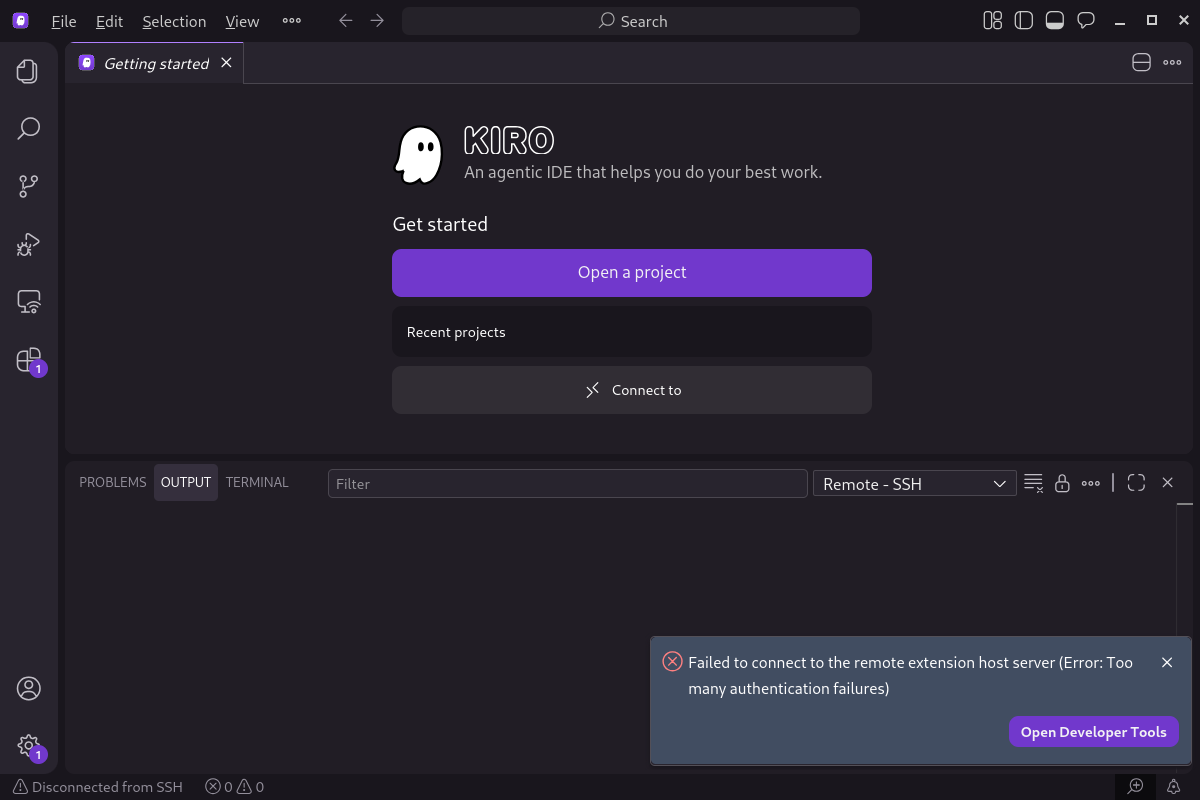Viewport: 1200px width, 800px height.
Task: Click the Manage settings gear icon
Action: [x=28, y=746]
